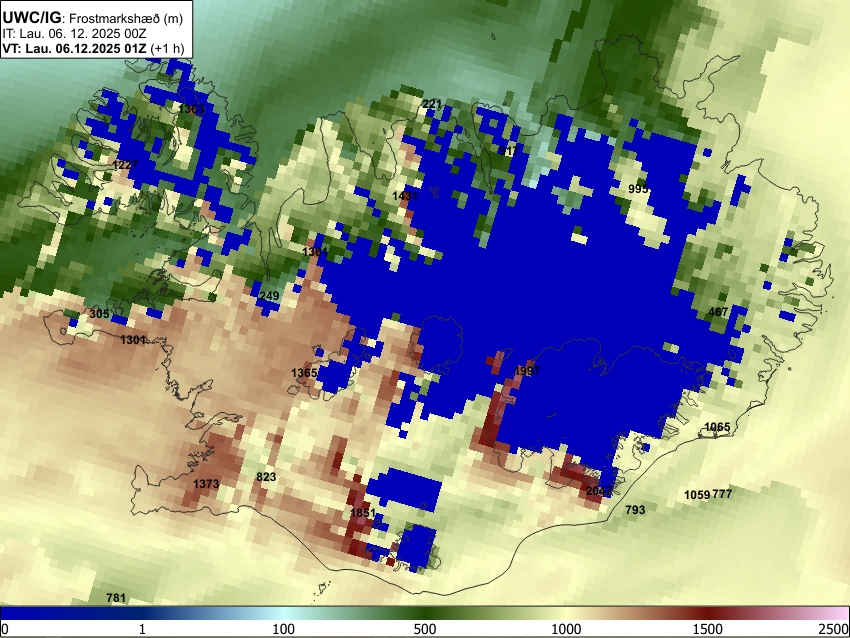Click the 1065 value label
Screen dimensions: 850x638
717,427
